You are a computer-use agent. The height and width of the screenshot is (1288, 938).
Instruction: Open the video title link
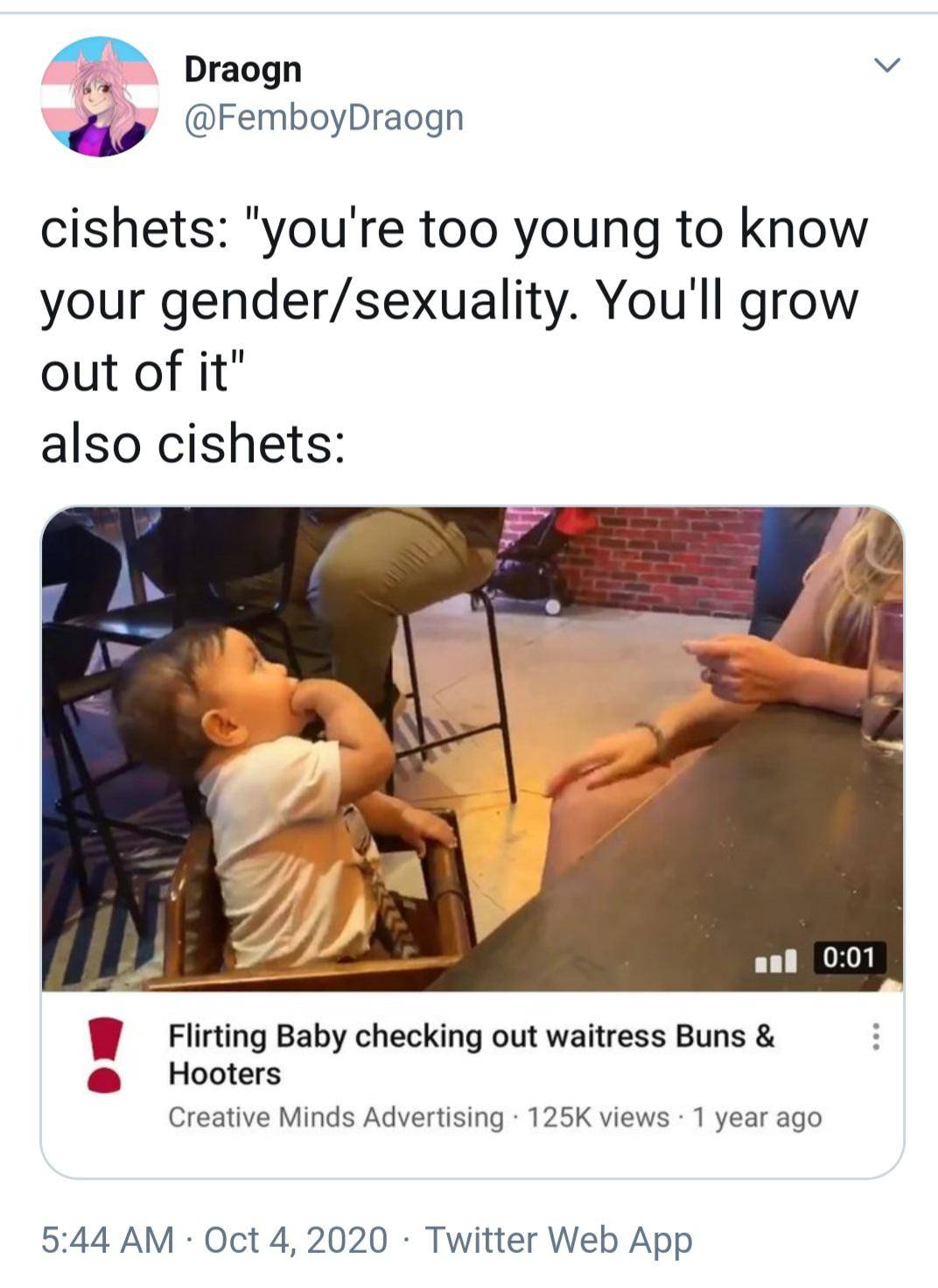click(471, 1053)
